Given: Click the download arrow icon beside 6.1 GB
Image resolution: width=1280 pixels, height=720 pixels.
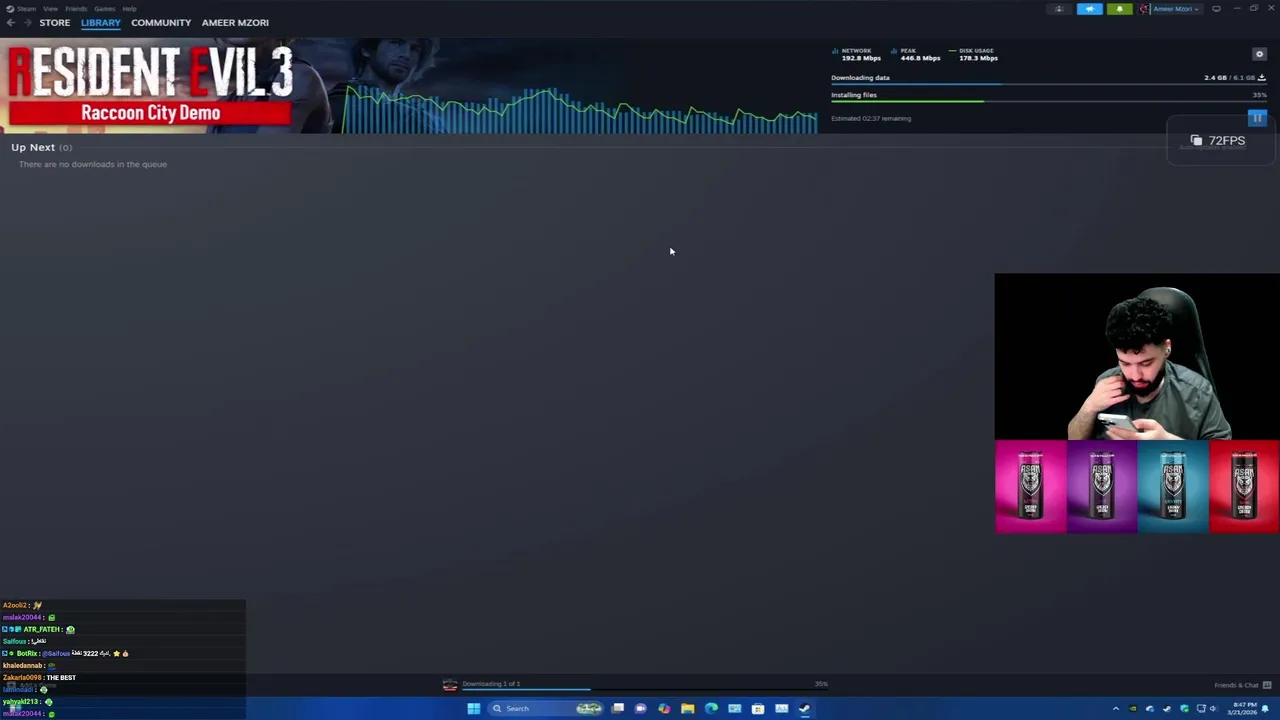Looking at the screenshot, I should tap(1262, 77).
